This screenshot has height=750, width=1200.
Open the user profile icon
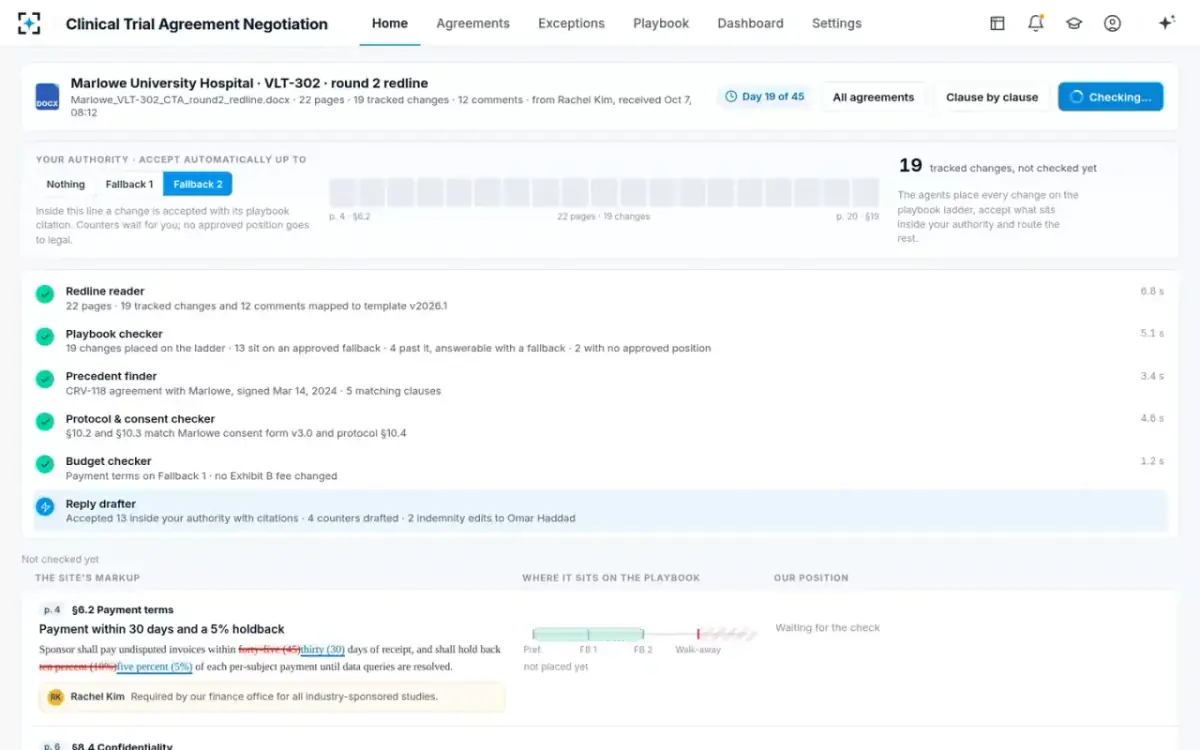coord(1112,23)
